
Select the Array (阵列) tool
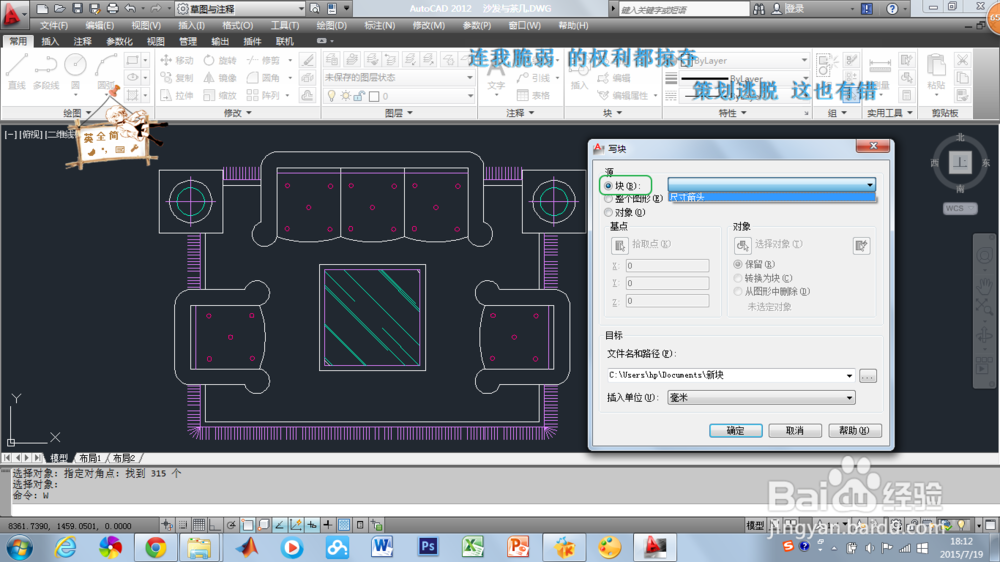[263, 95]
